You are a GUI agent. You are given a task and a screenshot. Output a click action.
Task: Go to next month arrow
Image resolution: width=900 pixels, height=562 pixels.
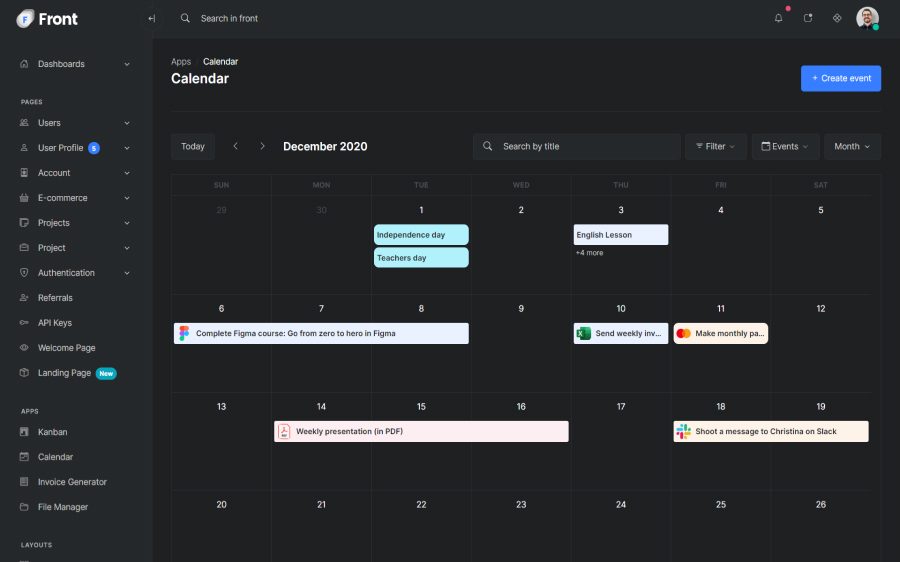[262, 146]
